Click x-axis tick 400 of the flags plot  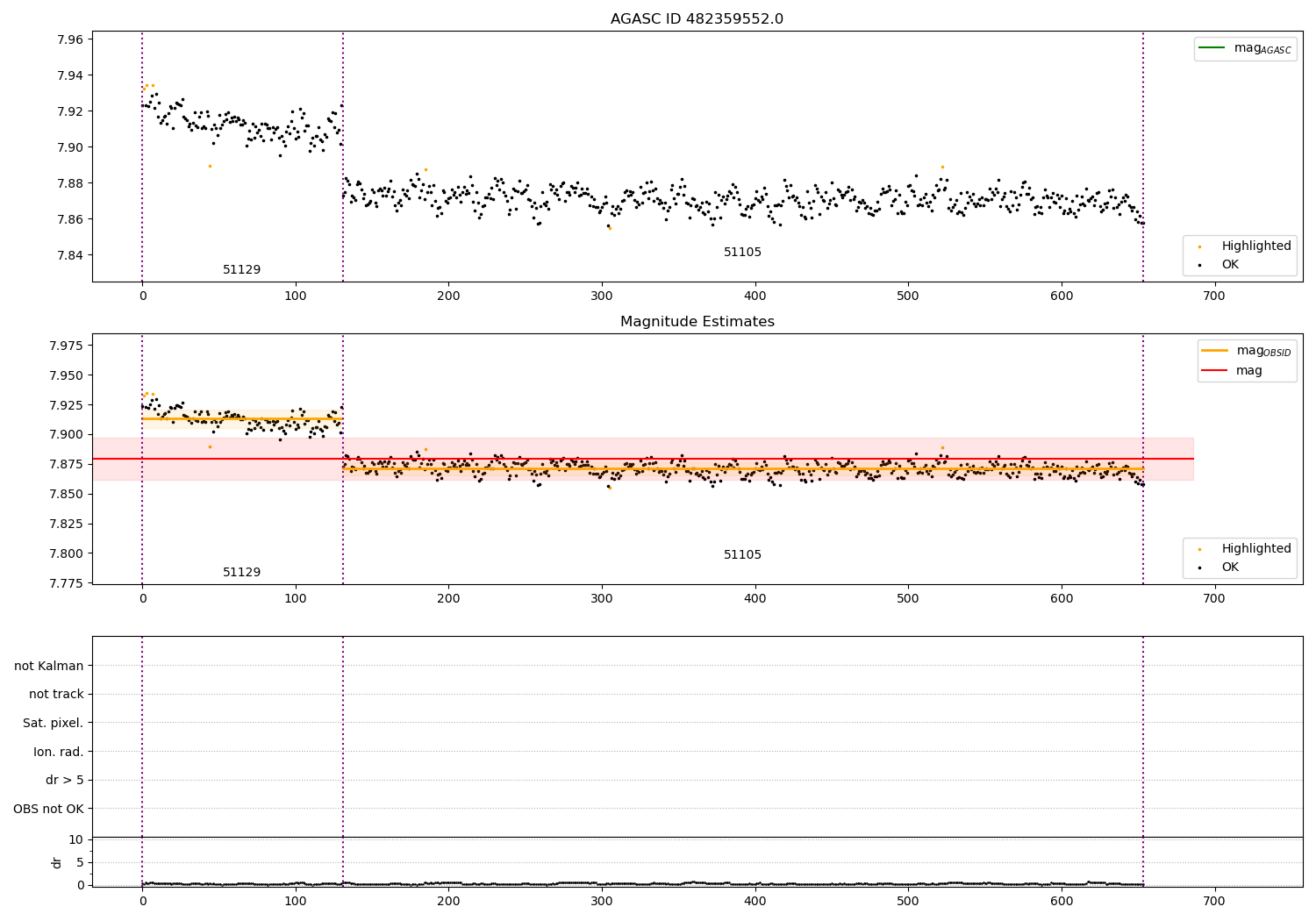[x=755, y=901]
